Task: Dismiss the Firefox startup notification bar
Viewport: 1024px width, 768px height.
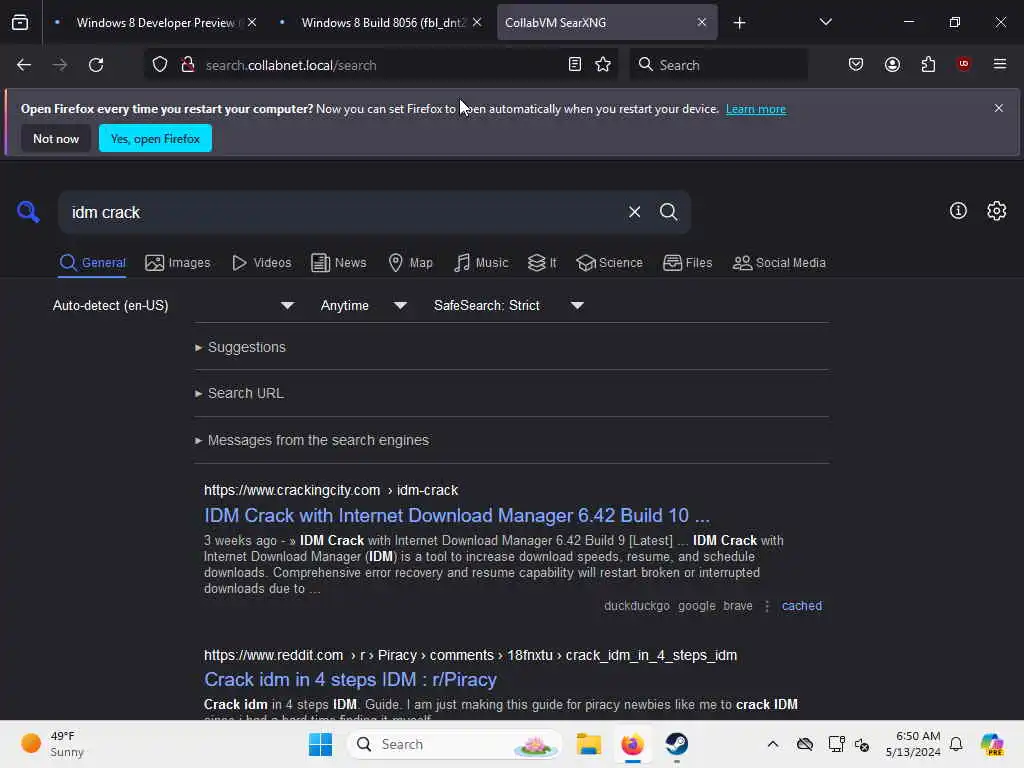Action: tap(999, 108)
